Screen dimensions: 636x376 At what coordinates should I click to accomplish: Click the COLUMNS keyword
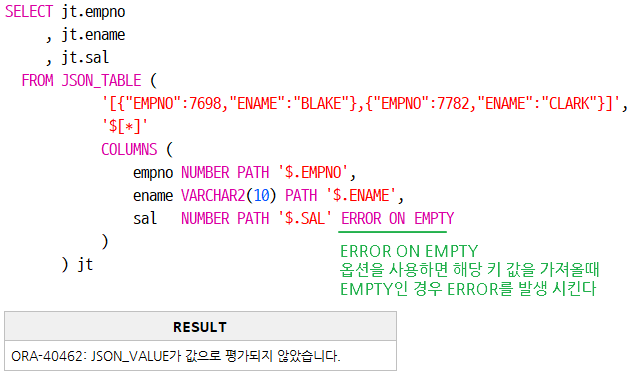[x=129, y=149]
